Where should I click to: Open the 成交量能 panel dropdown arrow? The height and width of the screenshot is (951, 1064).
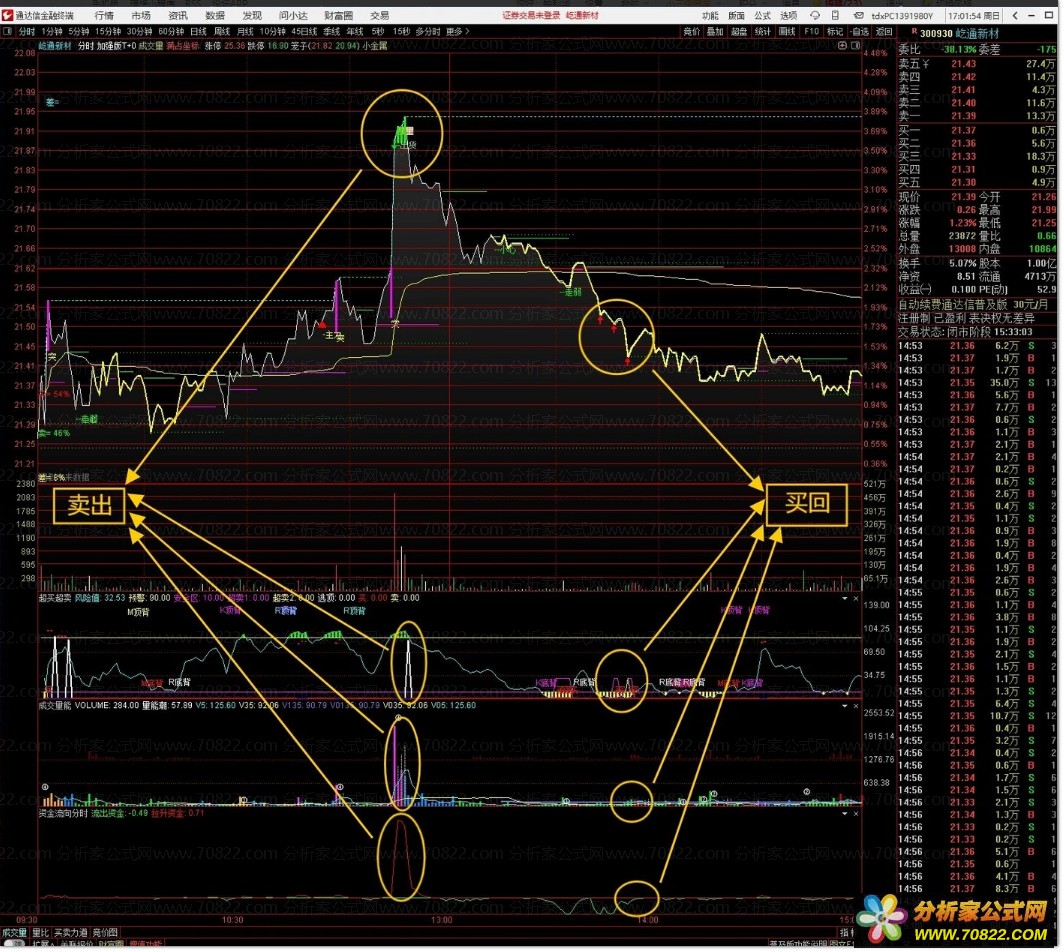point(845,706)
